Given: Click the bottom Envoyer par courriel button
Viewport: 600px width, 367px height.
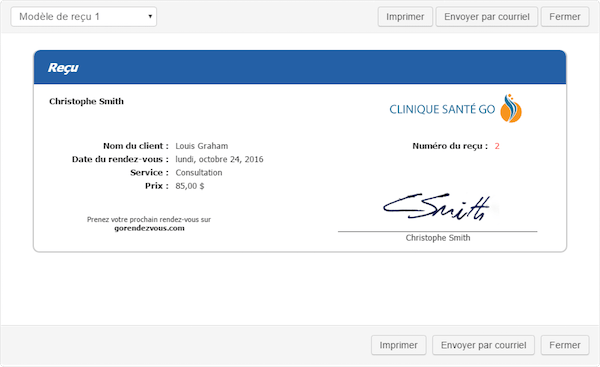Looking at the screenshot, I should [483, 345].
